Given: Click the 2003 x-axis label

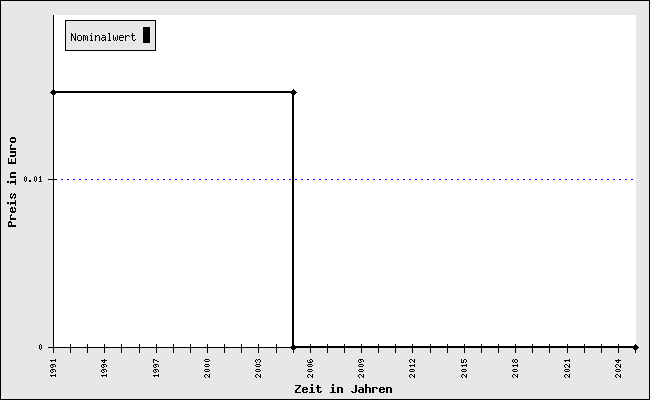Looking at the screenshot, I should (x=259, y=368).
